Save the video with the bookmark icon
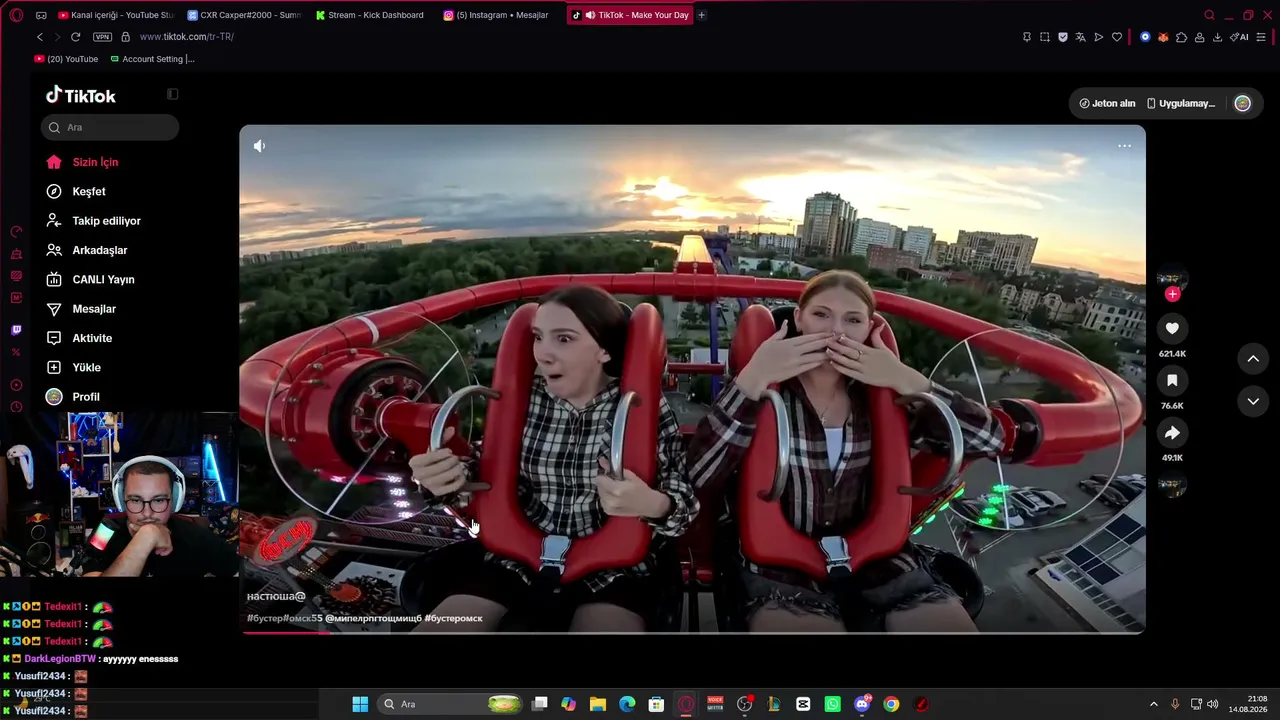Screen dimensions: 1280x720 [1172, 380]
